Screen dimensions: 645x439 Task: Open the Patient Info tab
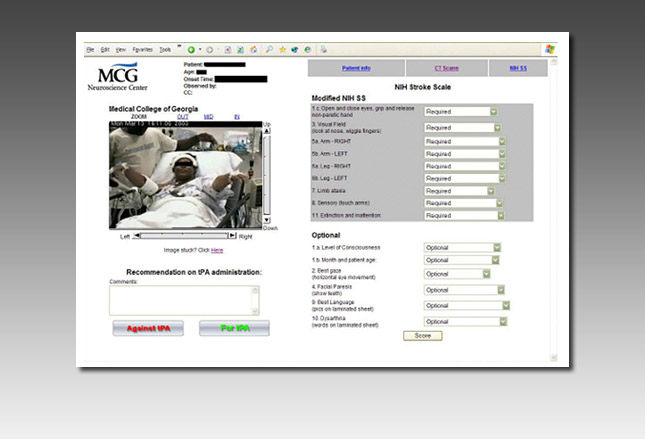(356, 68)
